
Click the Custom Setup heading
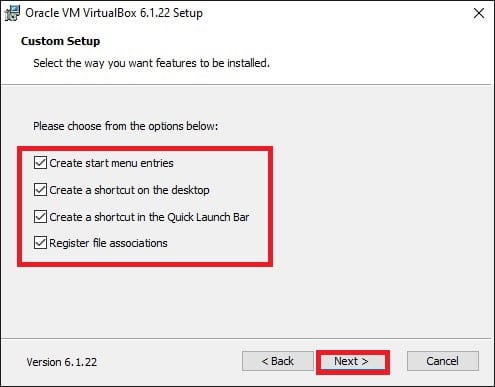(x=60, y=41)
